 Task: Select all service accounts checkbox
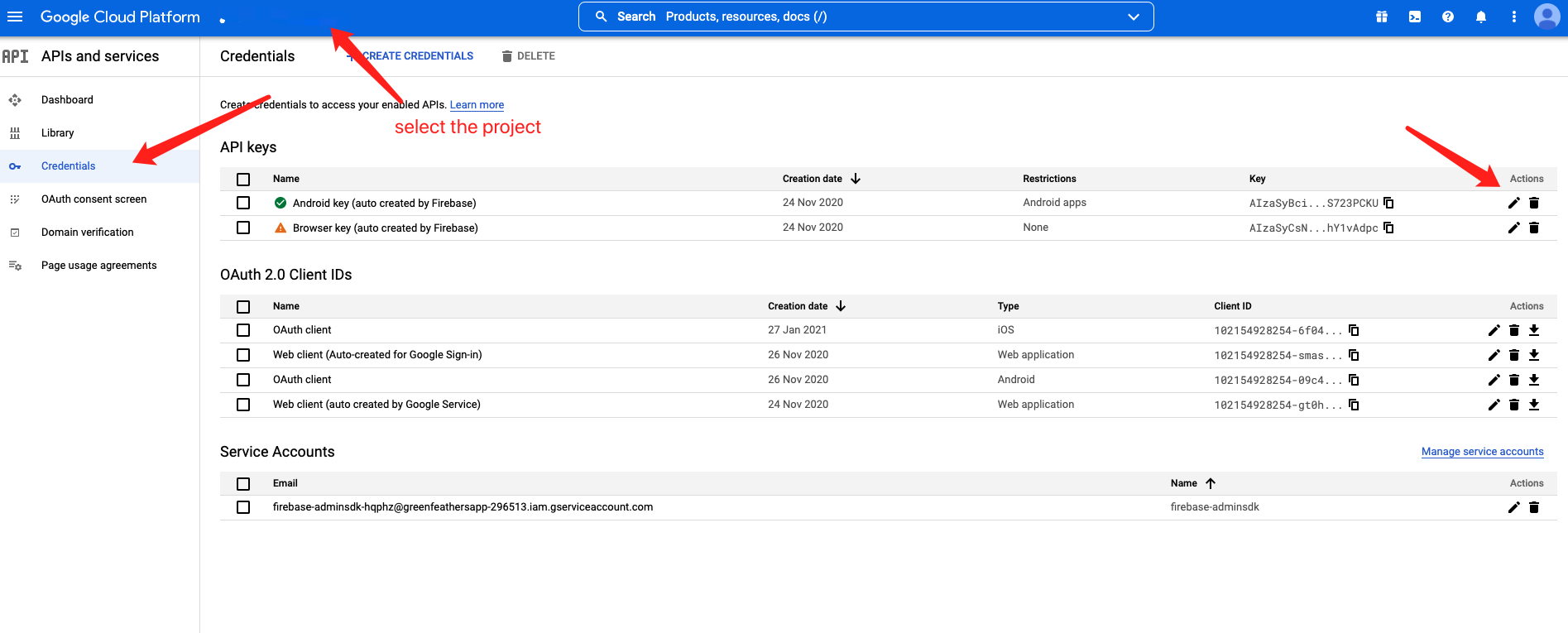pyautogui.click(x=243, y=484)
